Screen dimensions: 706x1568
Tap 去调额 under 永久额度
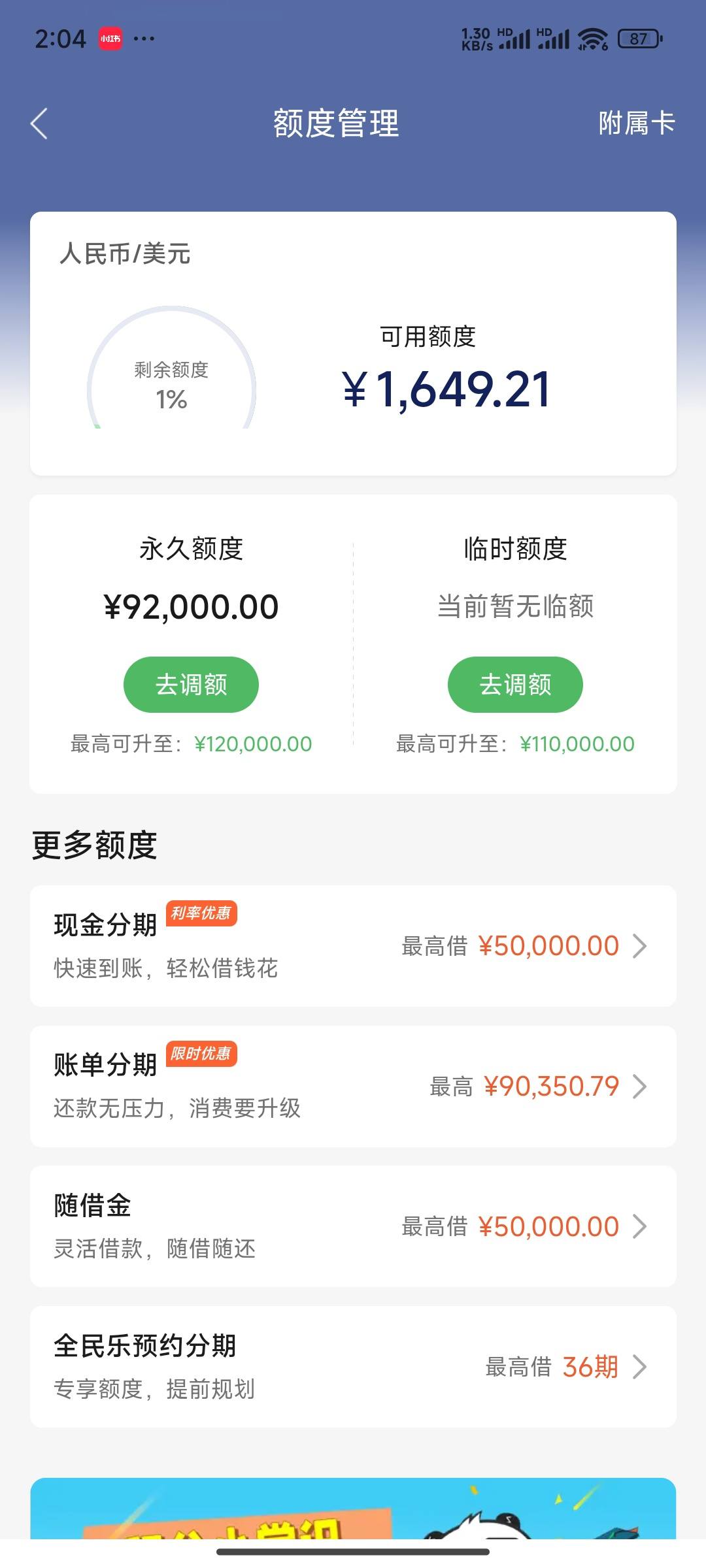191,684
